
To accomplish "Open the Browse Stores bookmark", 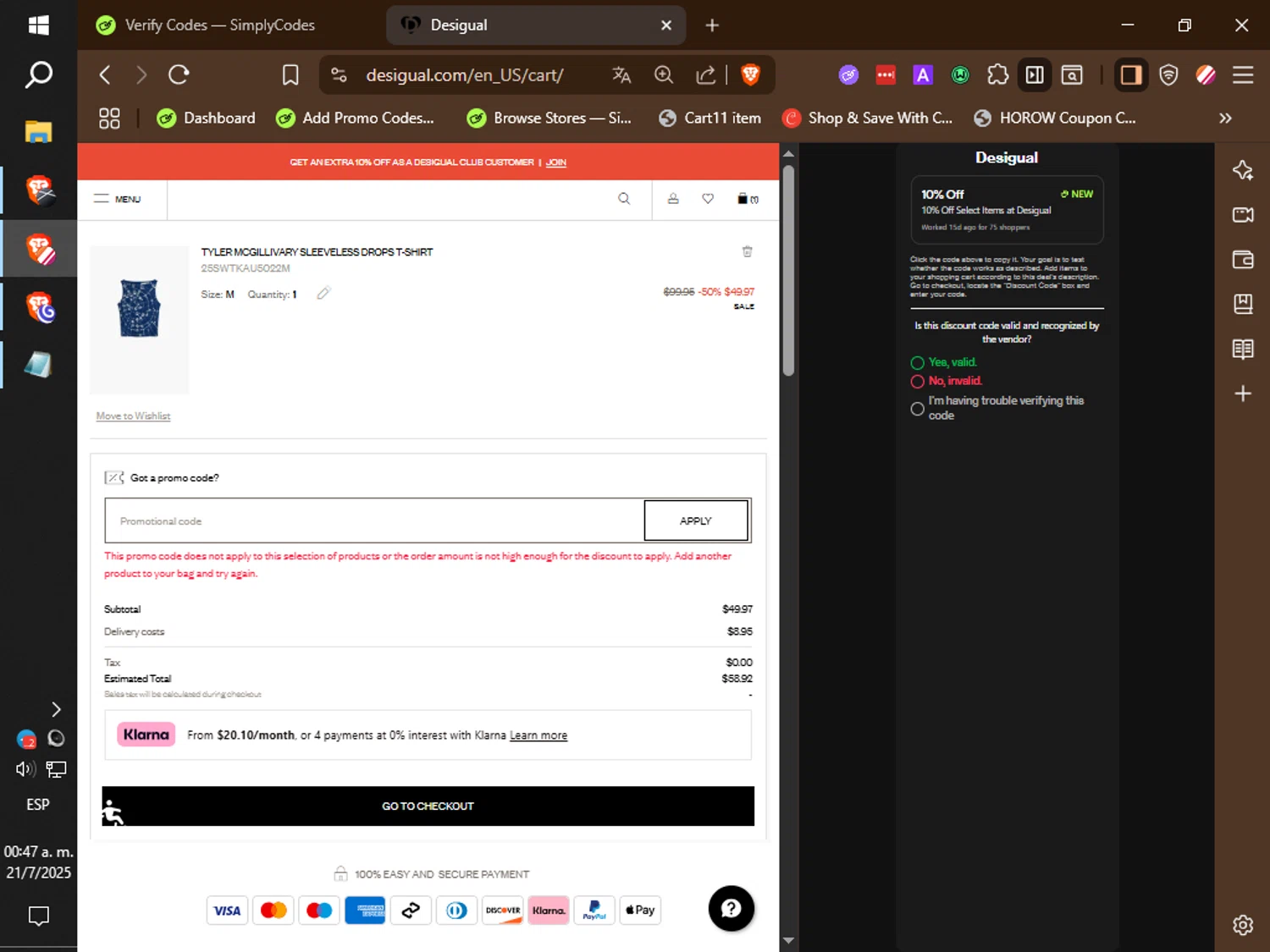I will pos(549,118).
